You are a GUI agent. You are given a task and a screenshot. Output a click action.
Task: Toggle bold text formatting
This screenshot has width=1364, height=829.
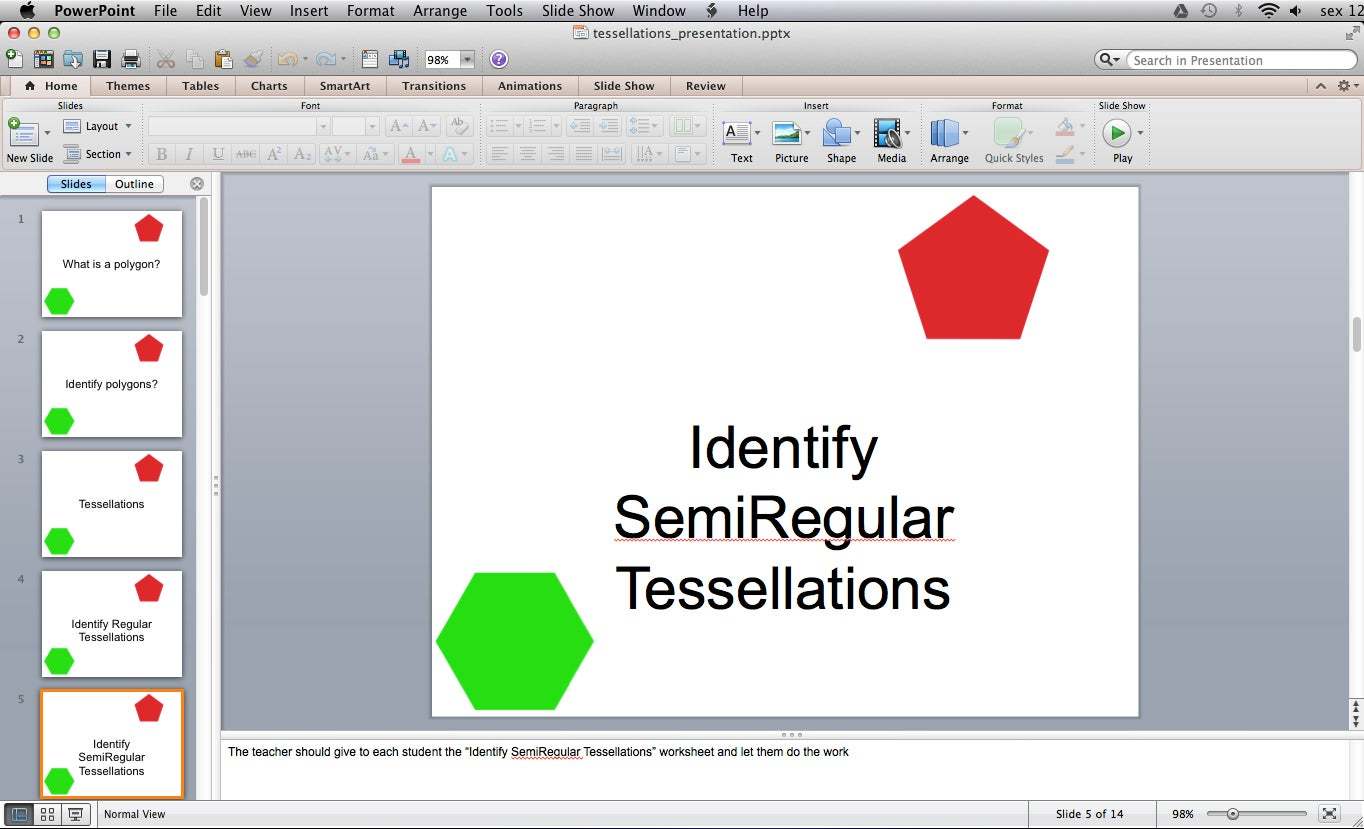tap(160, 153)
